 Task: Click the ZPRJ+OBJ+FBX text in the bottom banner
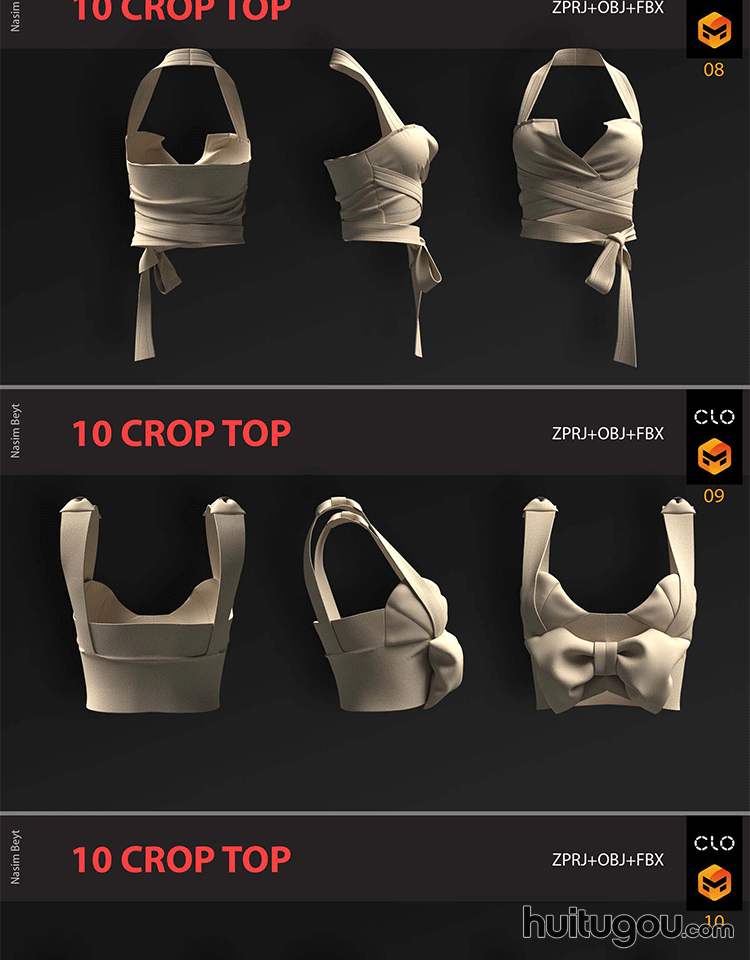(607, 860)
